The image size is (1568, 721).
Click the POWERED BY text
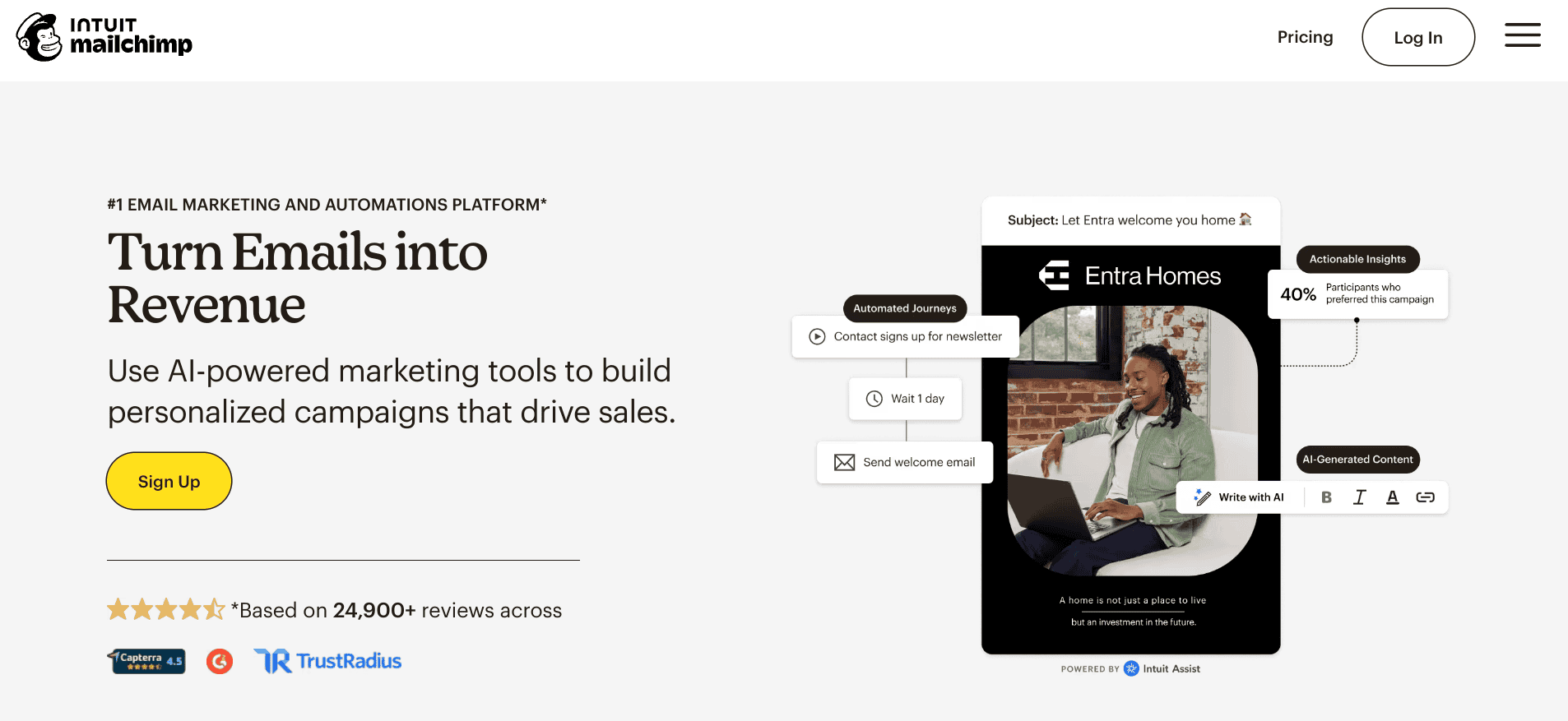tap(1090, 669)
